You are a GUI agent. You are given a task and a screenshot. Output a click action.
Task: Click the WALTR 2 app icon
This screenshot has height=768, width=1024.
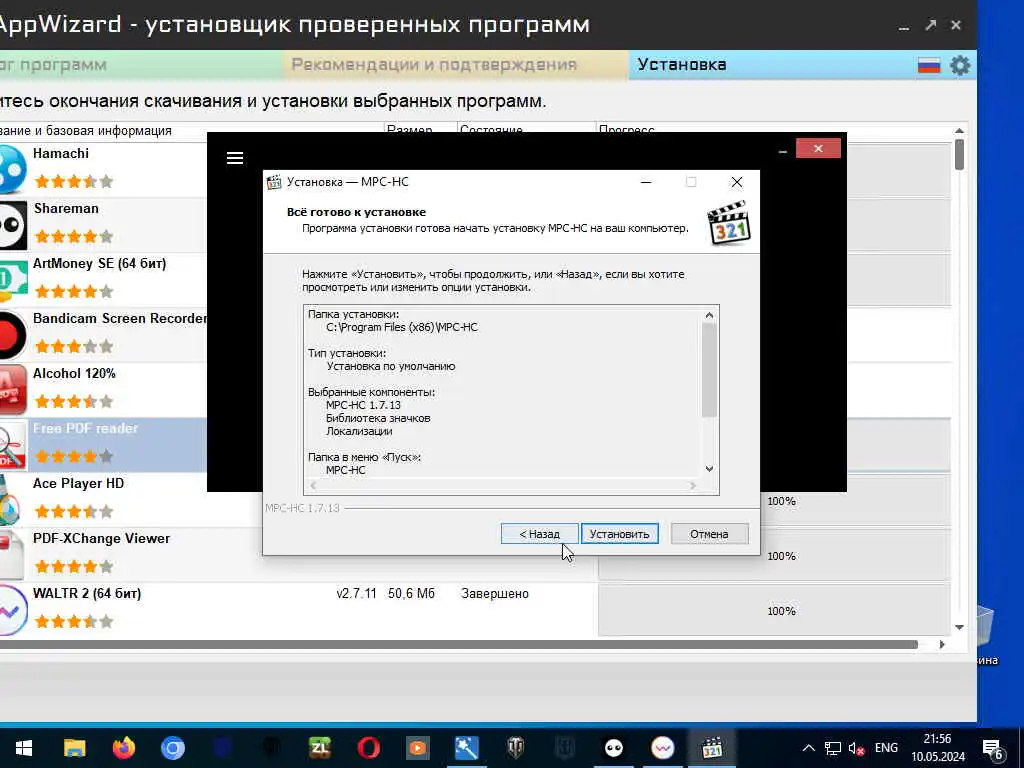point(12,610)
